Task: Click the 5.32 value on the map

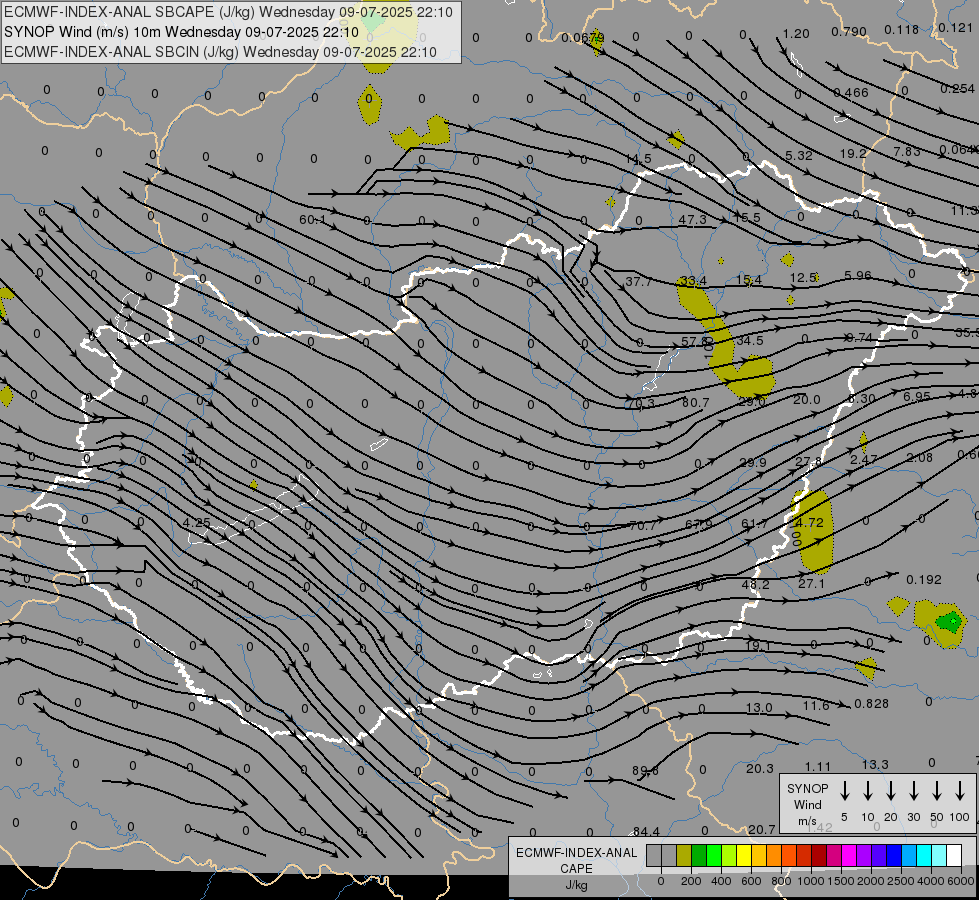Action: [x=799, y=156]
